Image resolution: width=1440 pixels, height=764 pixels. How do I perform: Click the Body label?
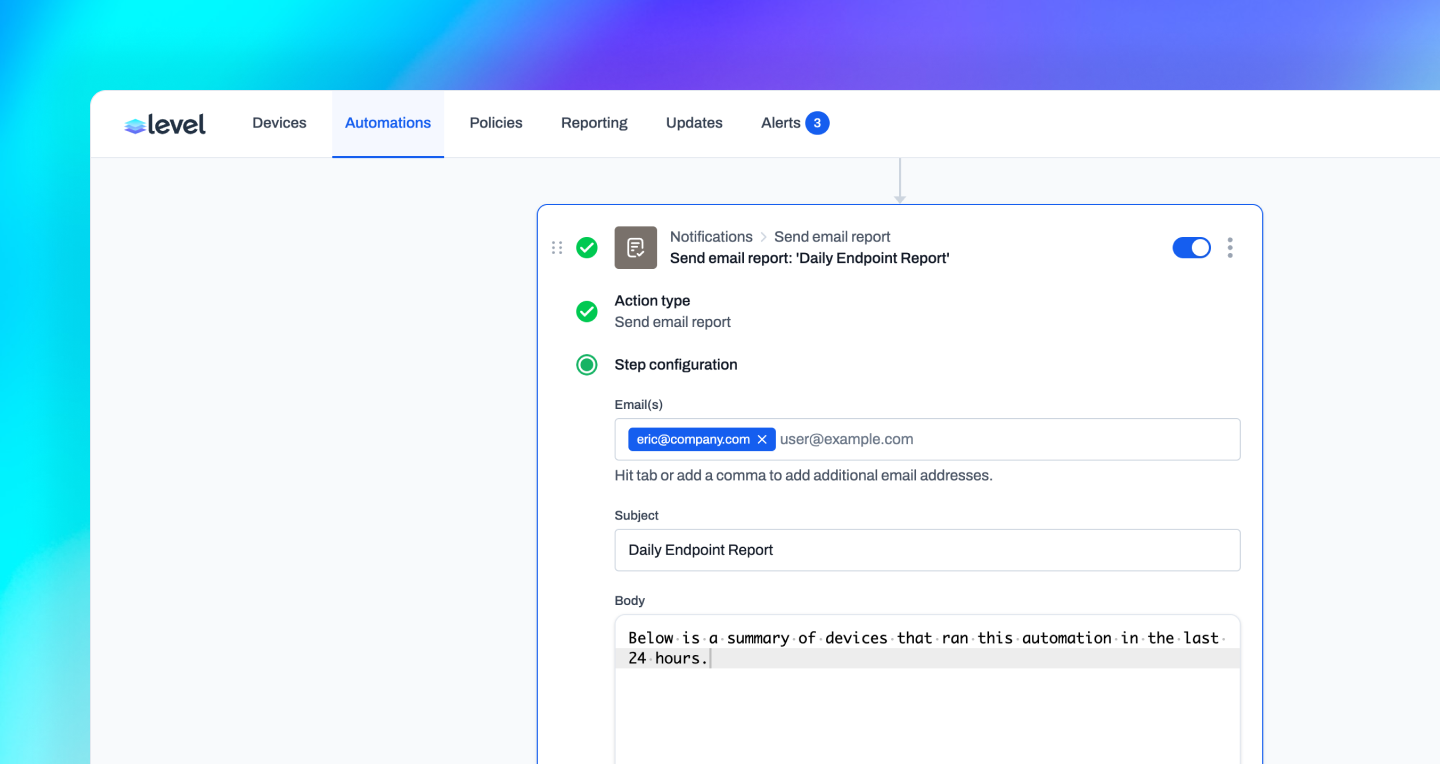pyautogui.click(x=630, y=601)
